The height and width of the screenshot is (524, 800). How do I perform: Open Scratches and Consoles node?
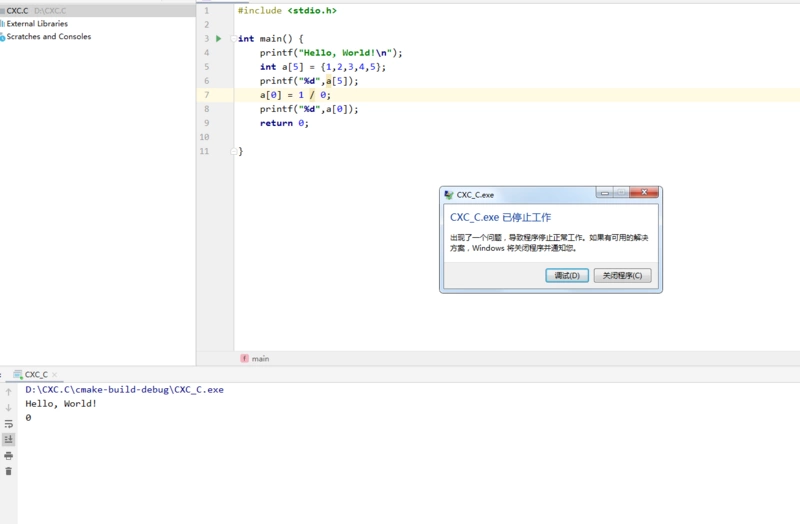[x=48, y=36]
